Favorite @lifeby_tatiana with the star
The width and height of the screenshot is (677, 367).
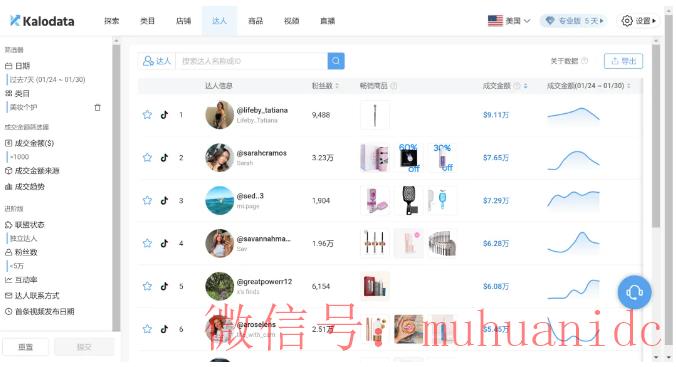[147, 115]
